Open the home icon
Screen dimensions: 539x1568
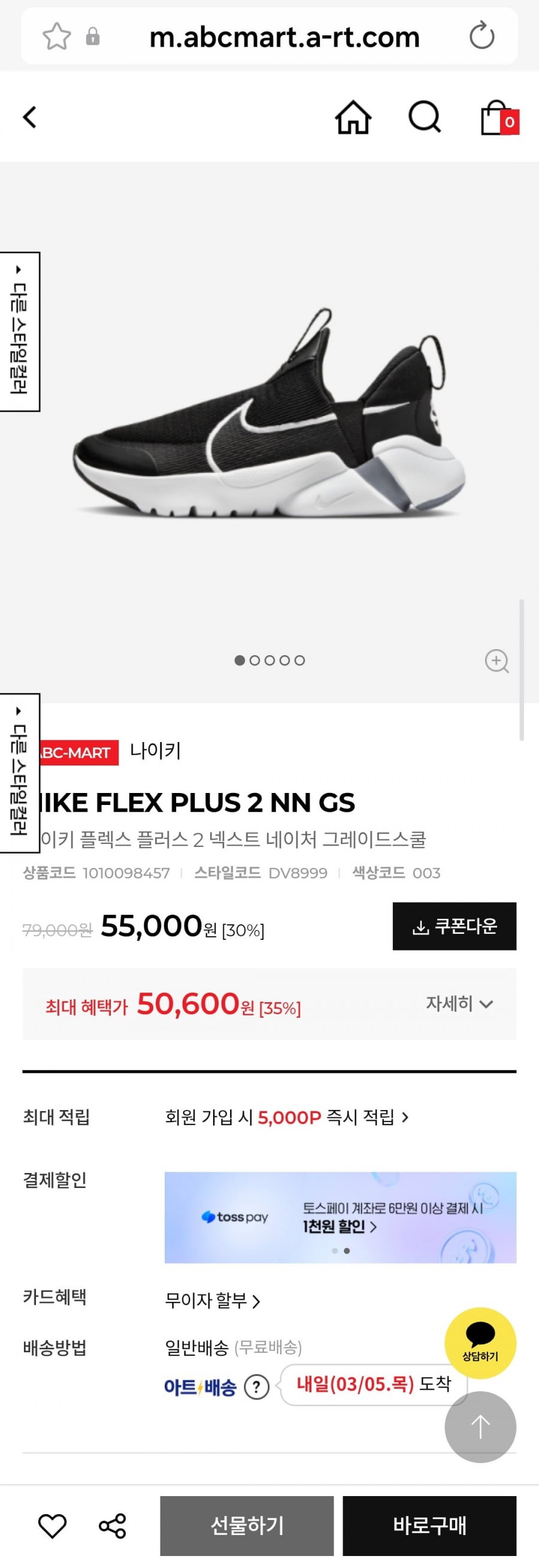353,117
